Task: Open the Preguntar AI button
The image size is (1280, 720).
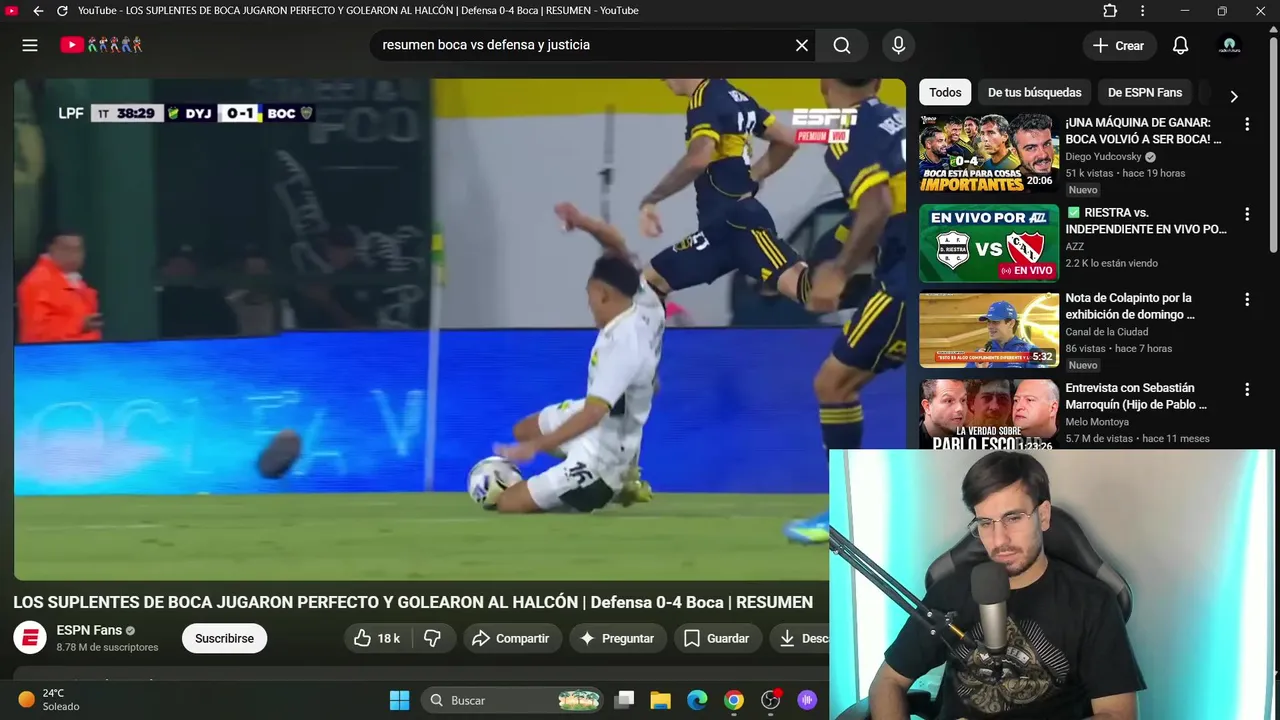Action: click(x=617, y=638)
